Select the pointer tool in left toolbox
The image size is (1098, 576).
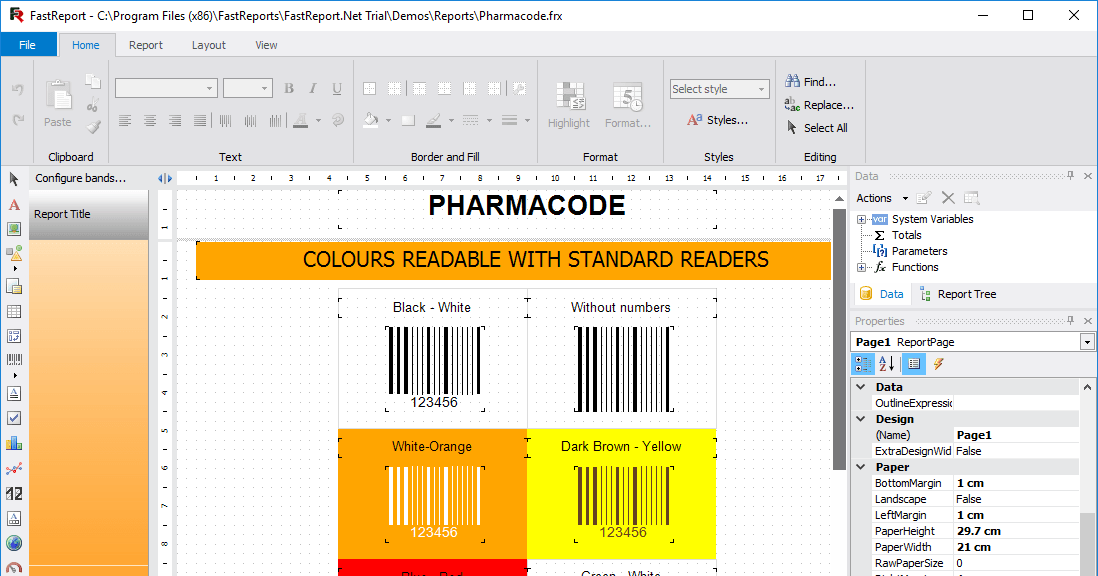click(14, 179)
